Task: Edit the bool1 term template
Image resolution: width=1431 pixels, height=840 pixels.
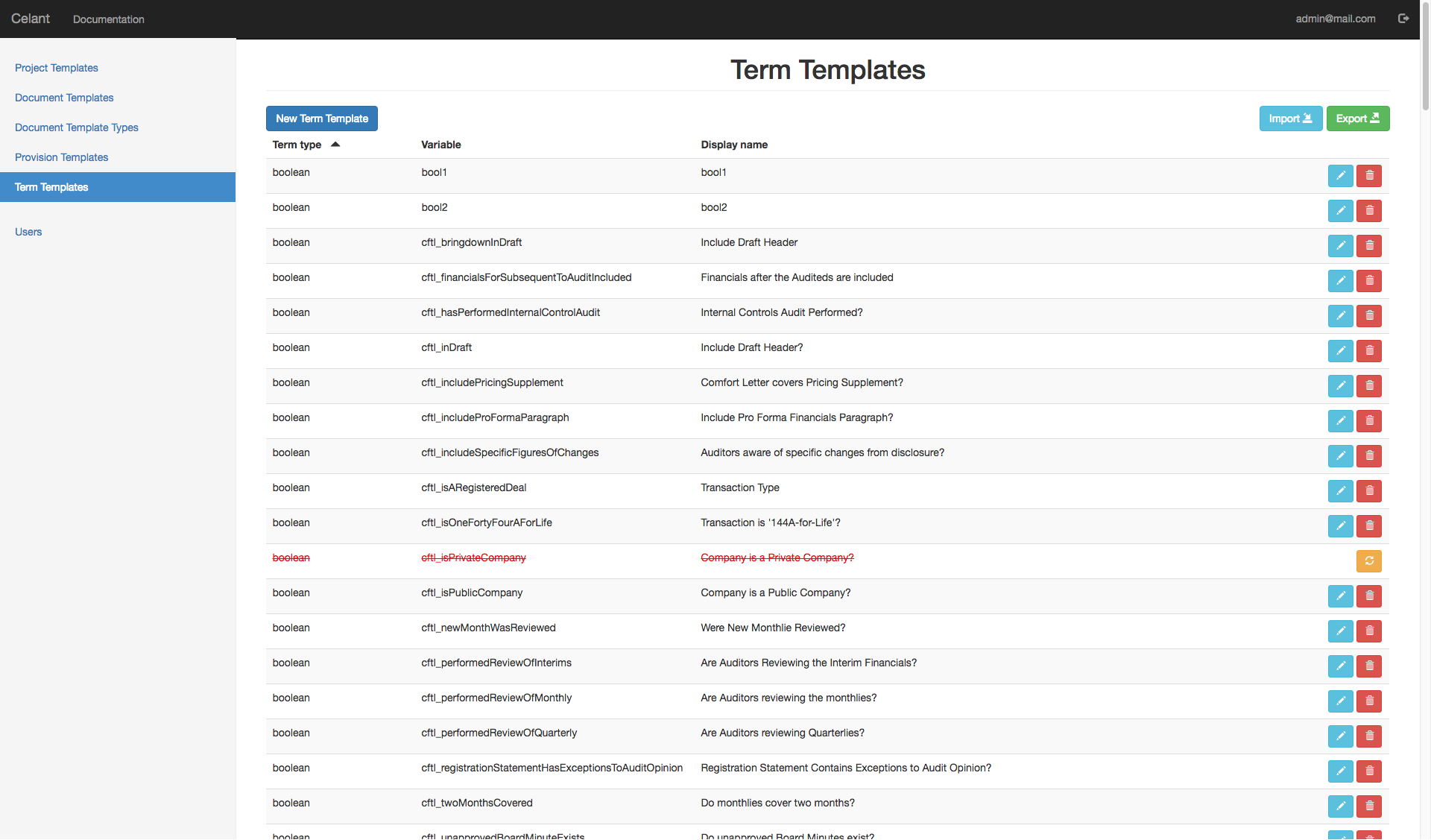Action: point(1340,176)
